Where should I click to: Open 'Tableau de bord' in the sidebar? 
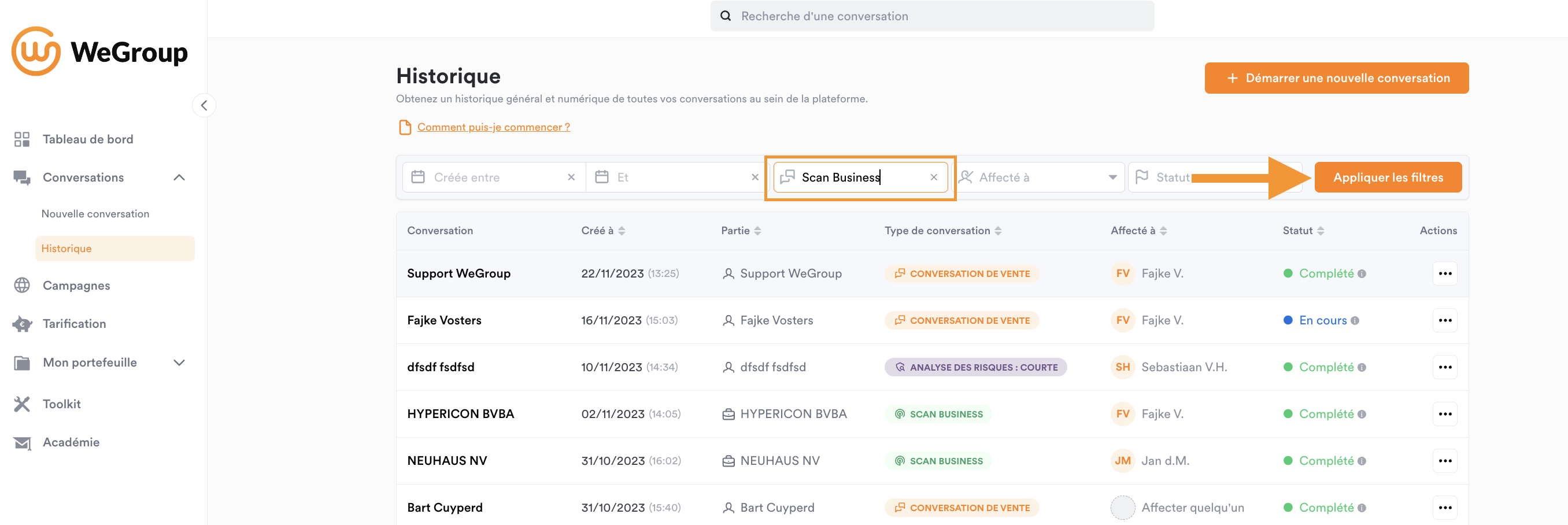tap(88, 139)
